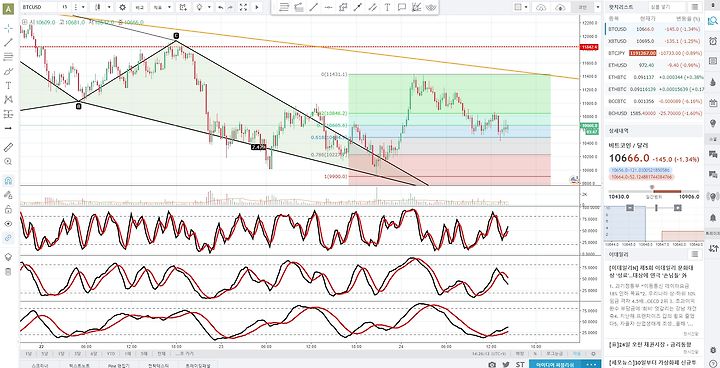Open the ideas lightbulb panel in right sidebar
The width and height of the screenshot is (720, 368).
tap(713, 123)
